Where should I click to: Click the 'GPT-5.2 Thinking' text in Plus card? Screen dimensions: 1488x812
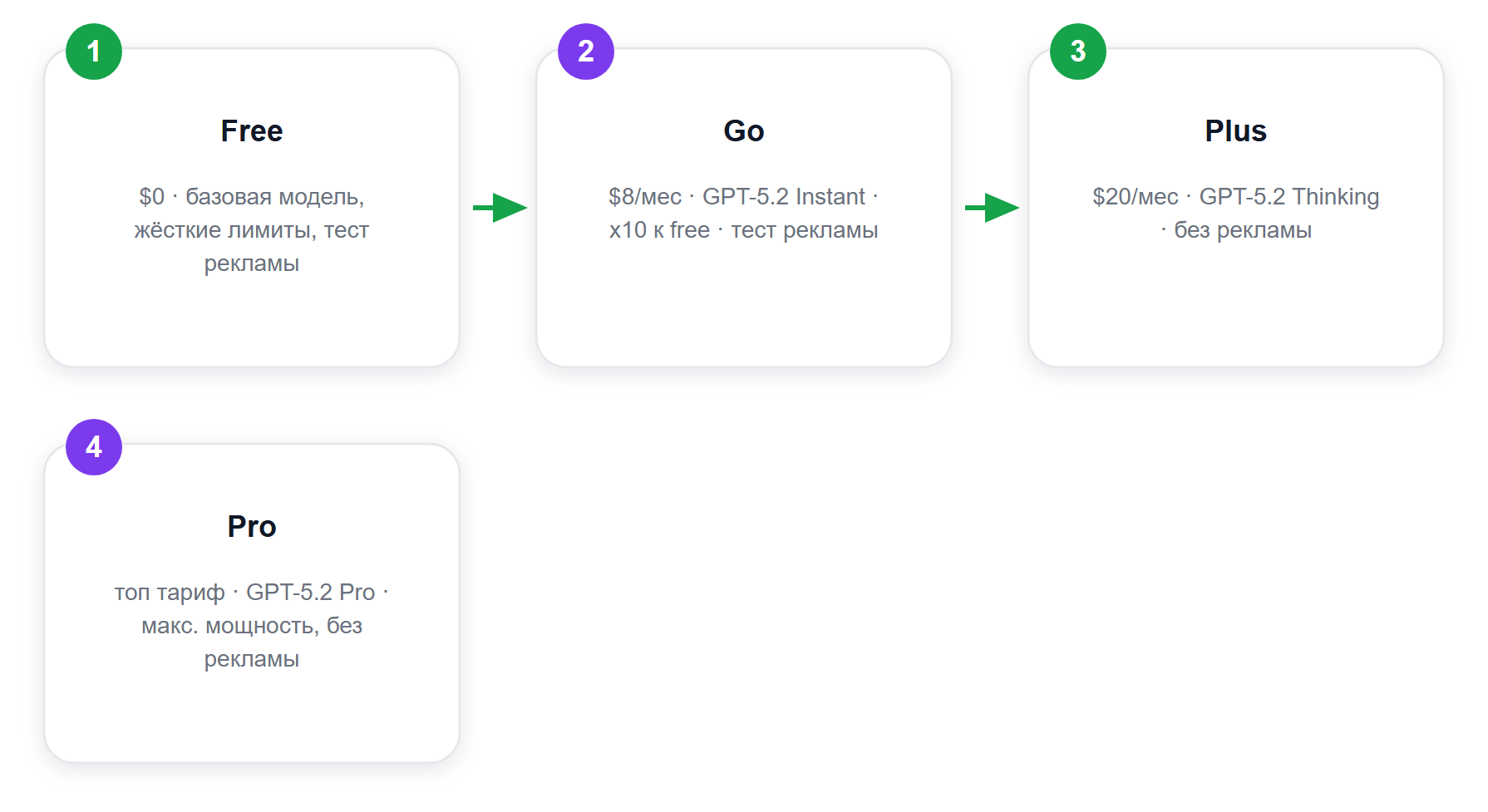tap(1289, 197)
